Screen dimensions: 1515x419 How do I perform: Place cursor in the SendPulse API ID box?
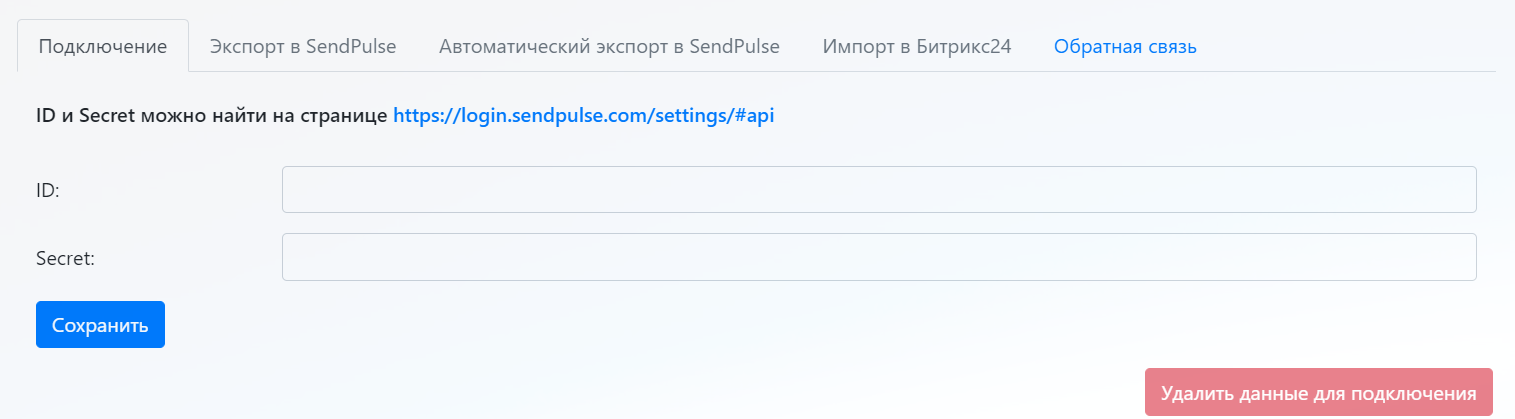(x=879, y=190)
